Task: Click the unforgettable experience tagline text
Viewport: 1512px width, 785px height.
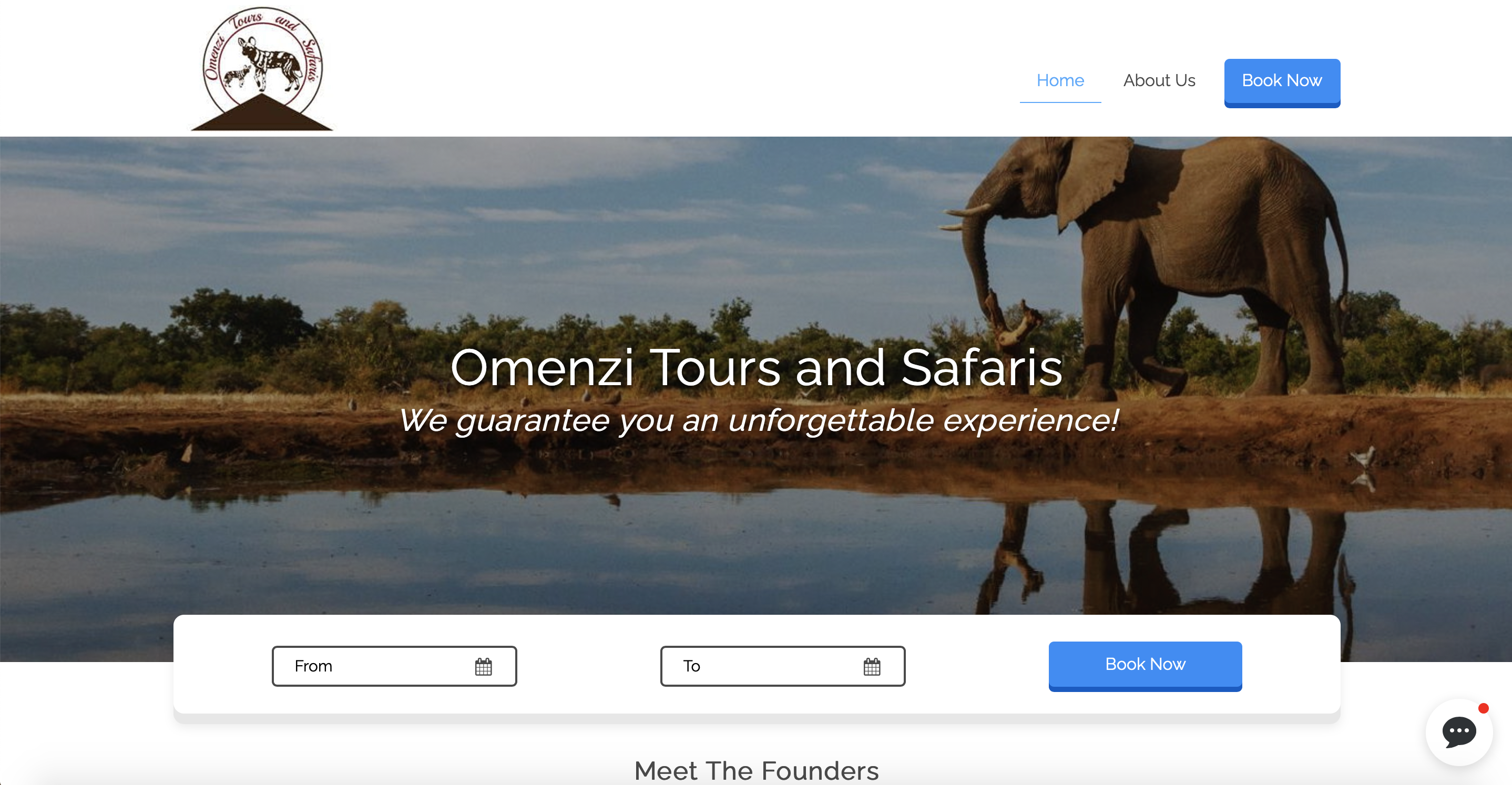Action: click(x=759, y=420)
